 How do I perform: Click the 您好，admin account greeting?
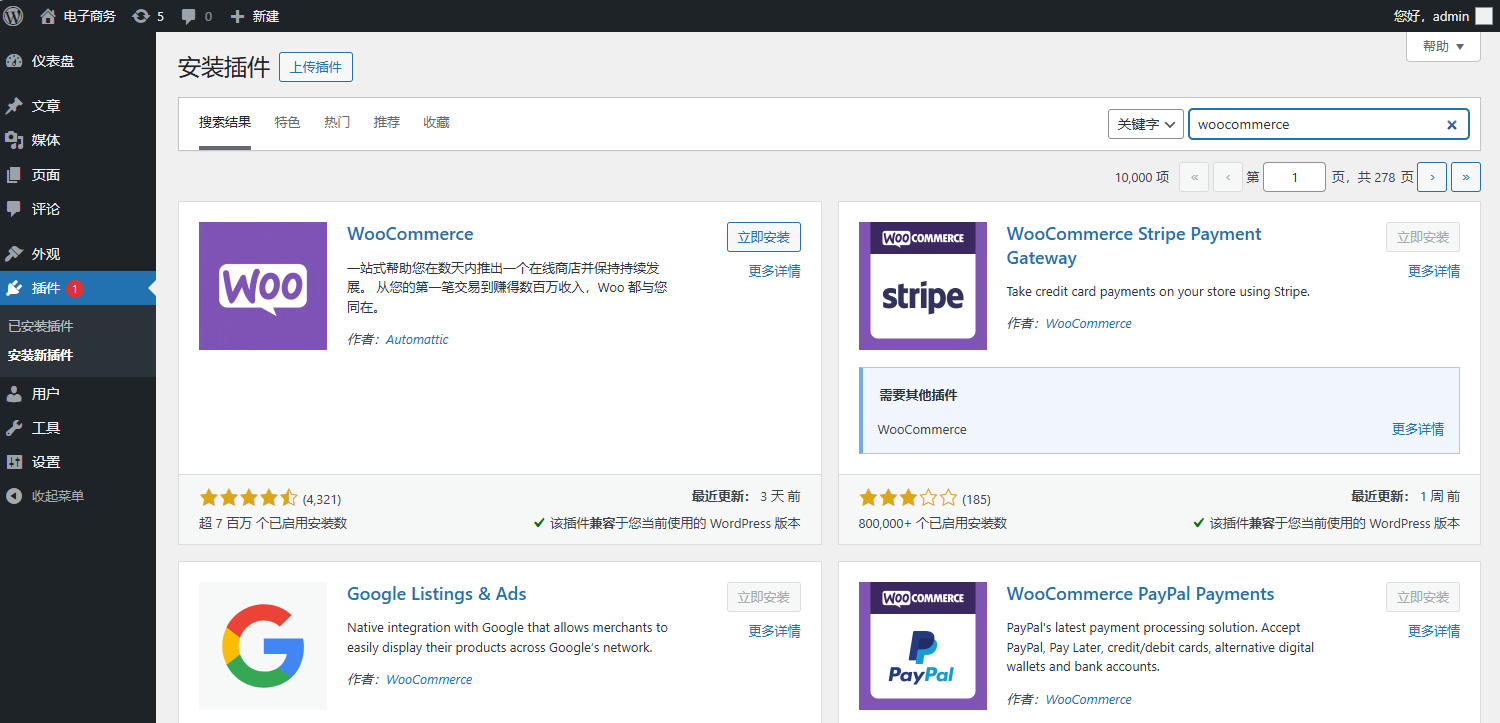click(x=1431, y=16)
